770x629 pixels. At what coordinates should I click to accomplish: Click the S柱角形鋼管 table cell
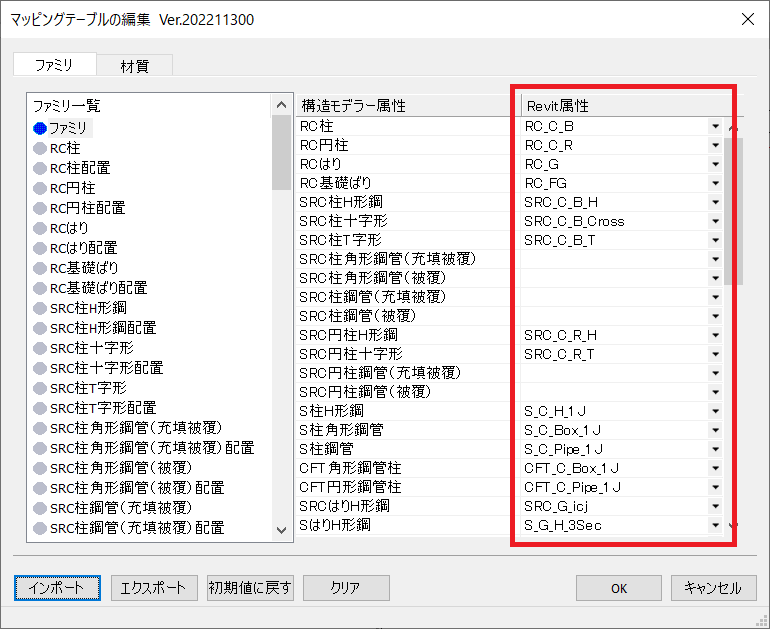pyautogui.click(x=408, y=430)
